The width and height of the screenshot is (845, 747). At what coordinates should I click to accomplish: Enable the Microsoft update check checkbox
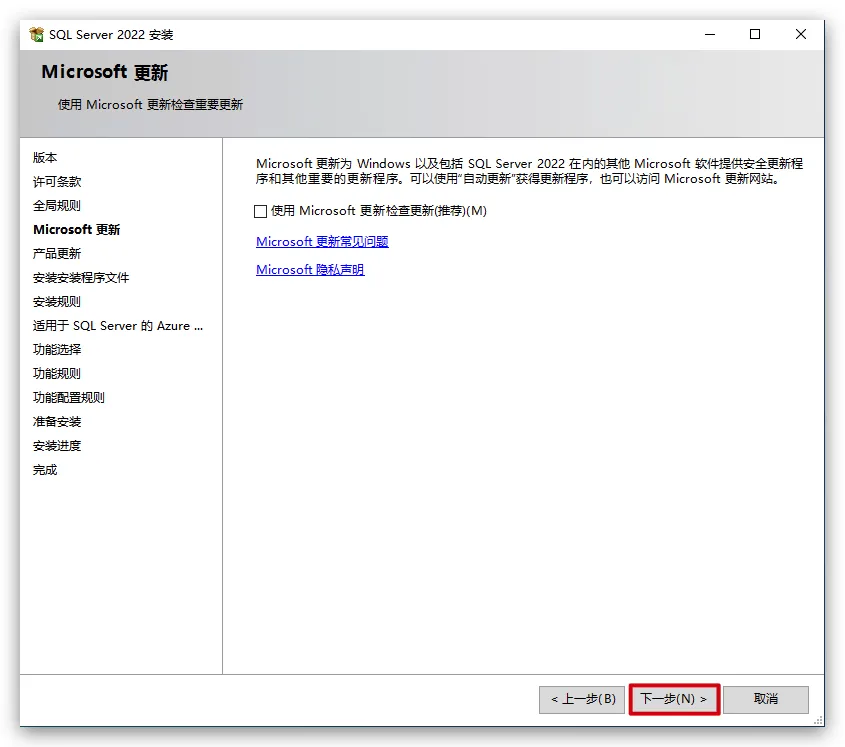(260, 211)
